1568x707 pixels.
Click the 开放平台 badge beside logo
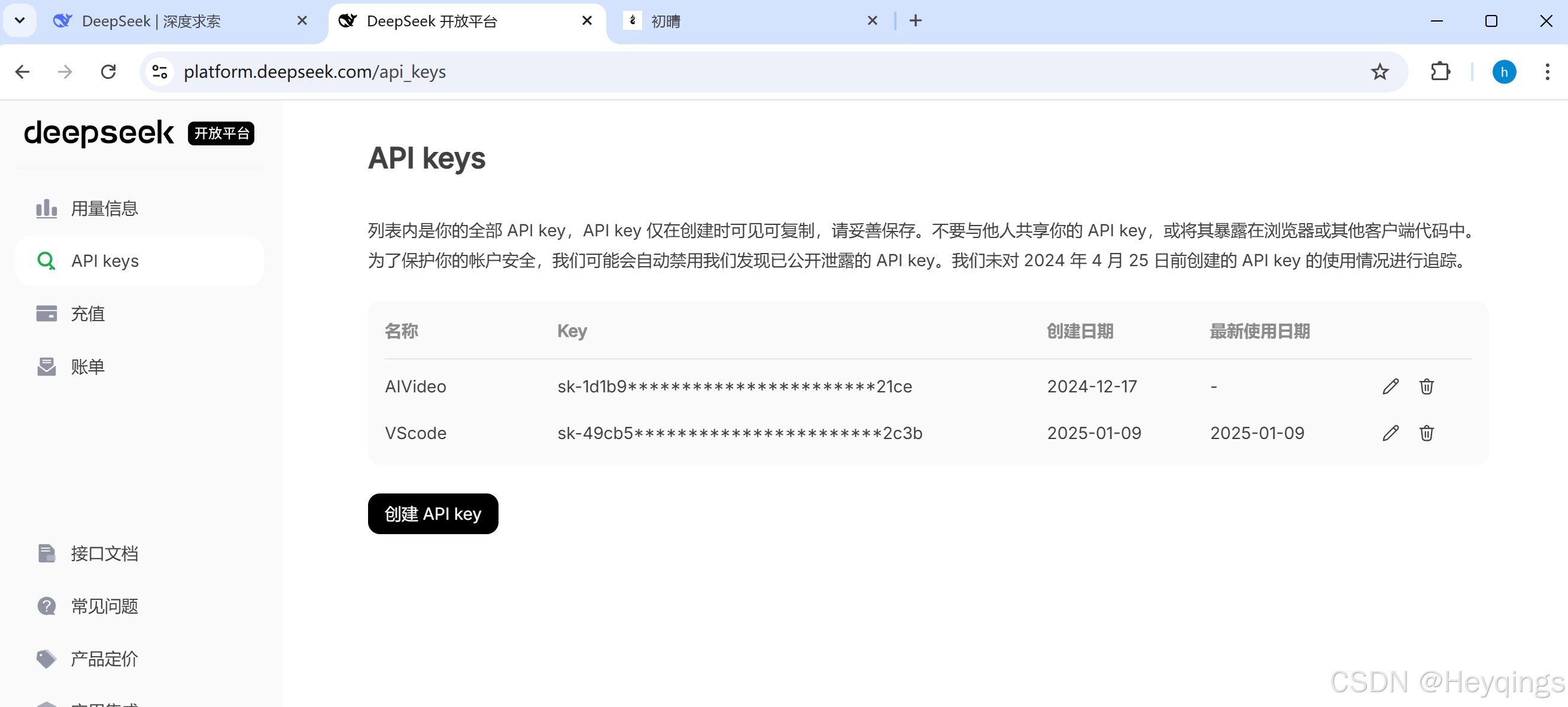click(x=221, y=133)
